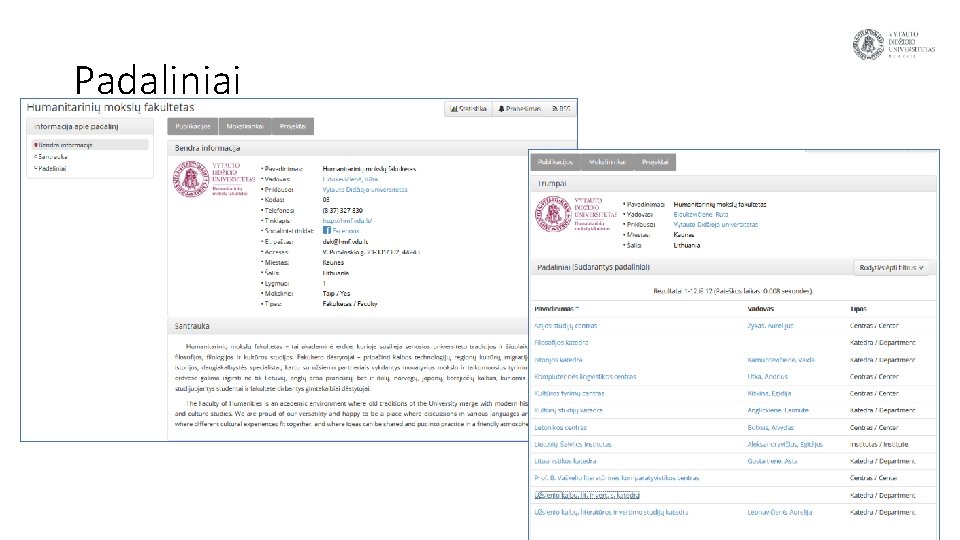The width and height of the screenshot is (960, 540).
Task: Click Institutas / Institute type cell
Action: tap(879, 444)
